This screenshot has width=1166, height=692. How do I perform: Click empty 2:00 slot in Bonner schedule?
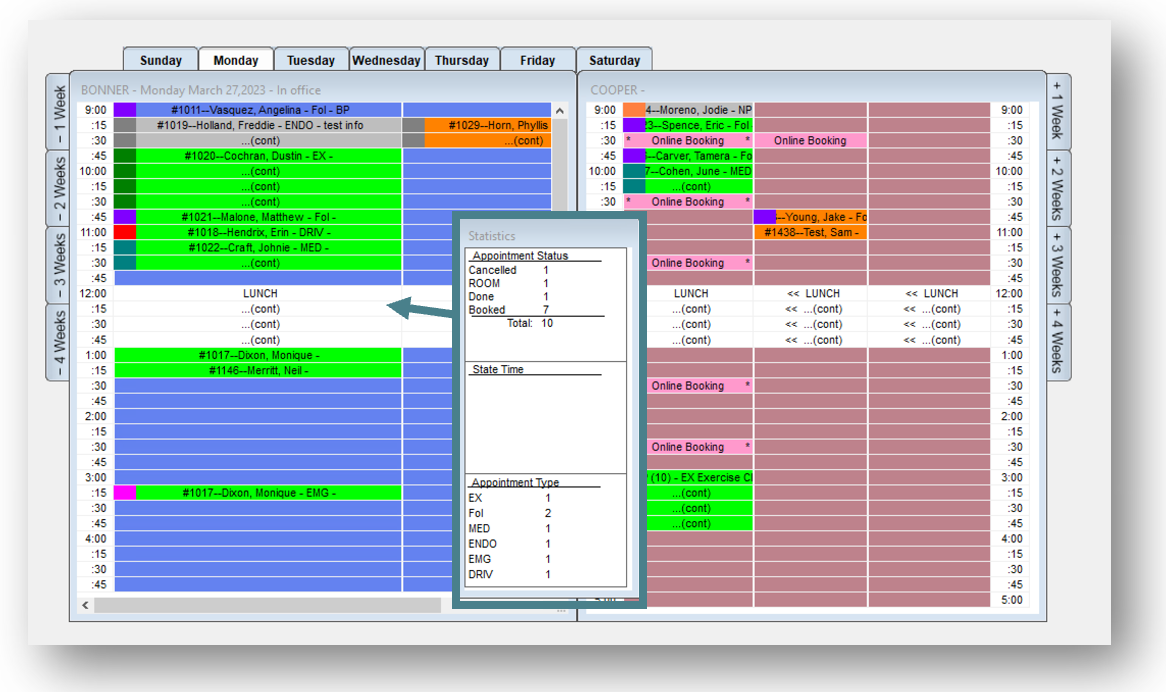point(258,416)
